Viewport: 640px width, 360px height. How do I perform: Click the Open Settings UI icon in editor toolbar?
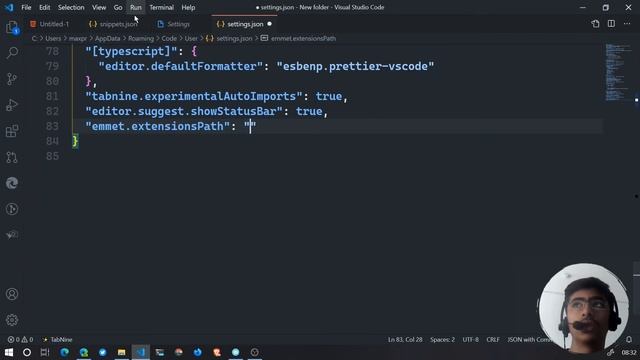click(x=596, y=24)
